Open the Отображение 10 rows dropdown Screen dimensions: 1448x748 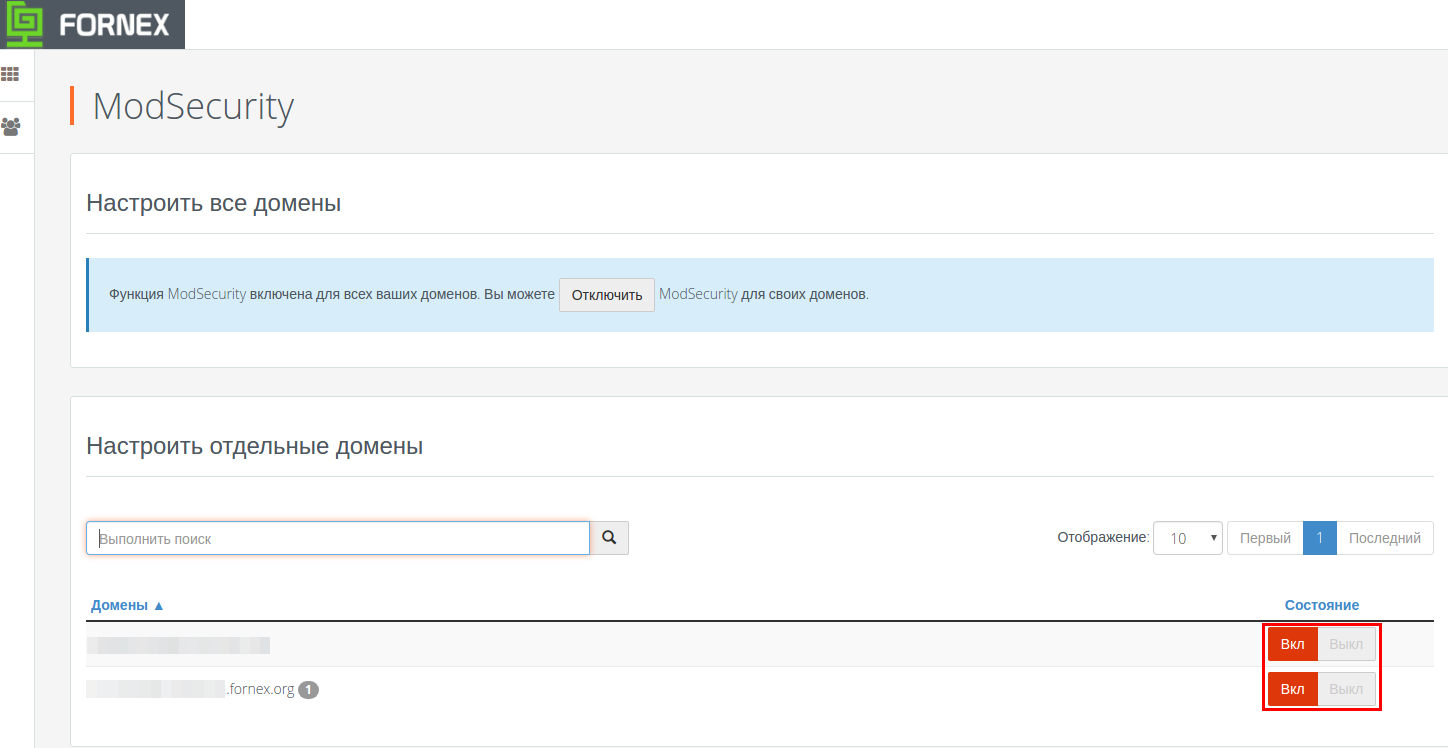pos(1188,538)
